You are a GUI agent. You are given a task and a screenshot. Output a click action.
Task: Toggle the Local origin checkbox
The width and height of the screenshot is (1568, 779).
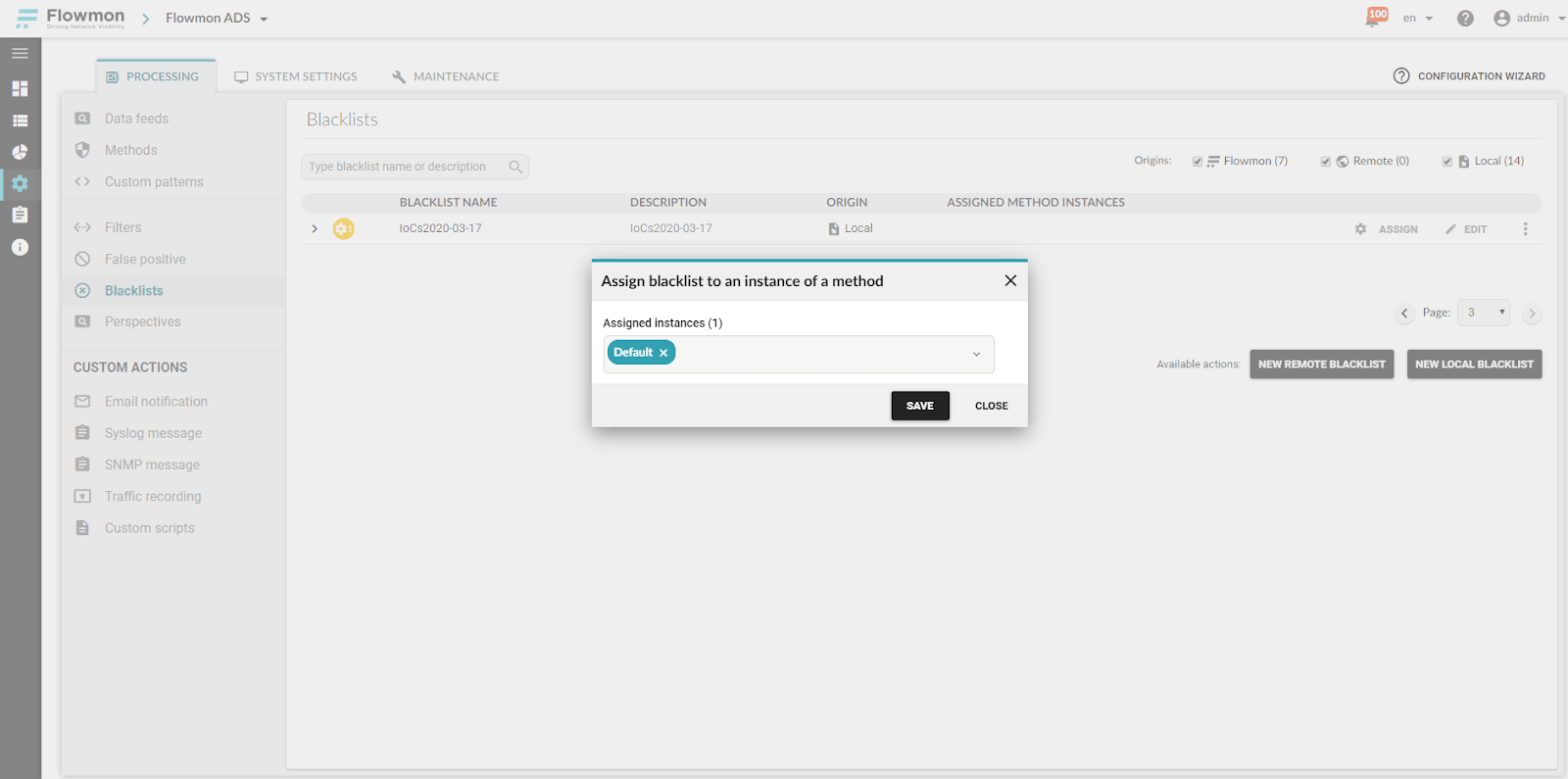[1447, 162]
